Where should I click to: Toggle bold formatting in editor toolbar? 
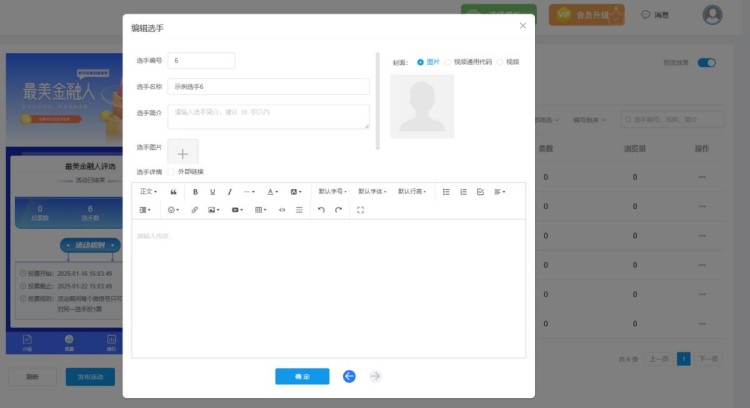(195, 191)
